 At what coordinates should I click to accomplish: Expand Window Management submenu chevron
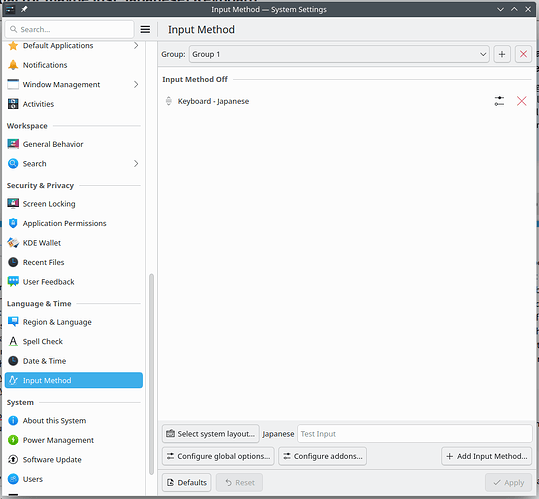(136, 85)
